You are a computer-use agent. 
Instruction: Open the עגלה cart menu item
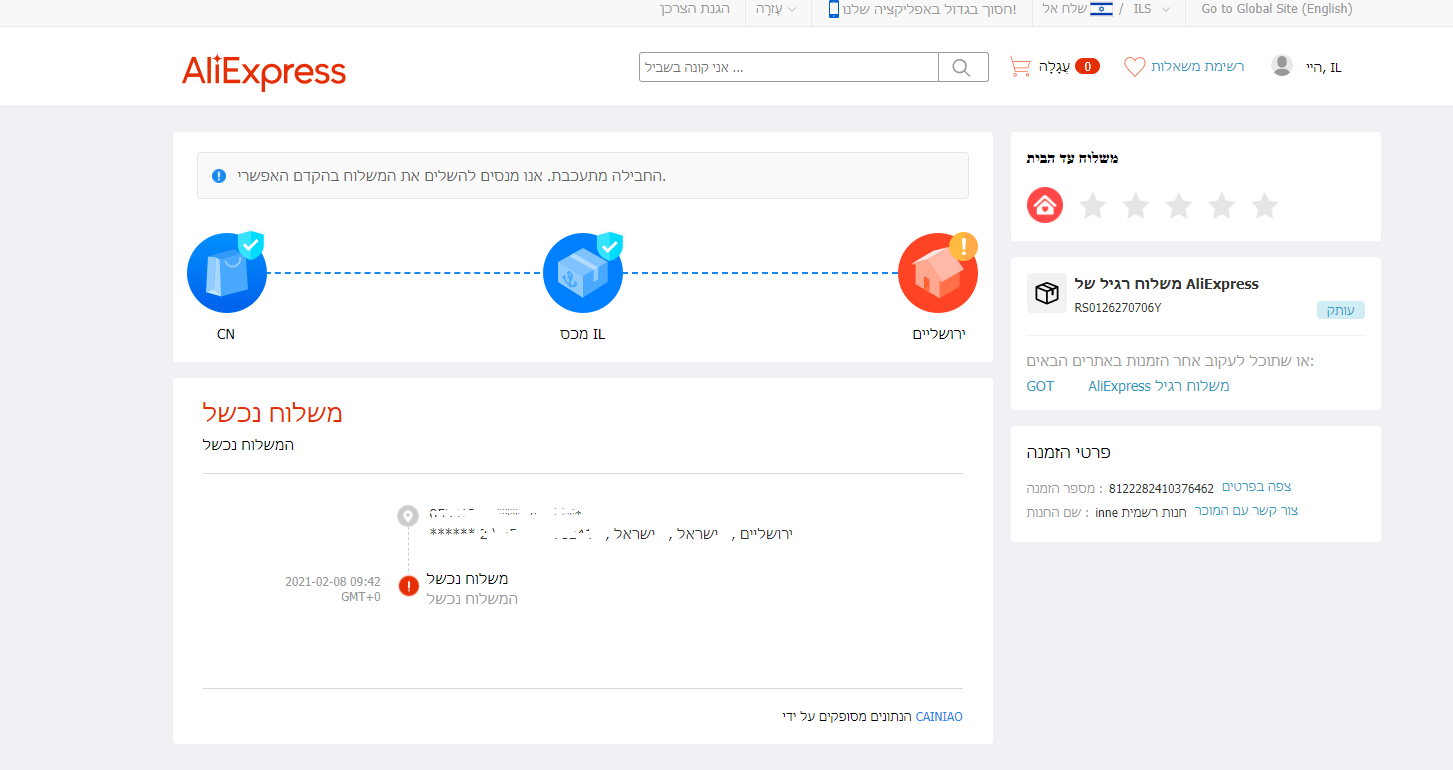(x=1054, y=67)
